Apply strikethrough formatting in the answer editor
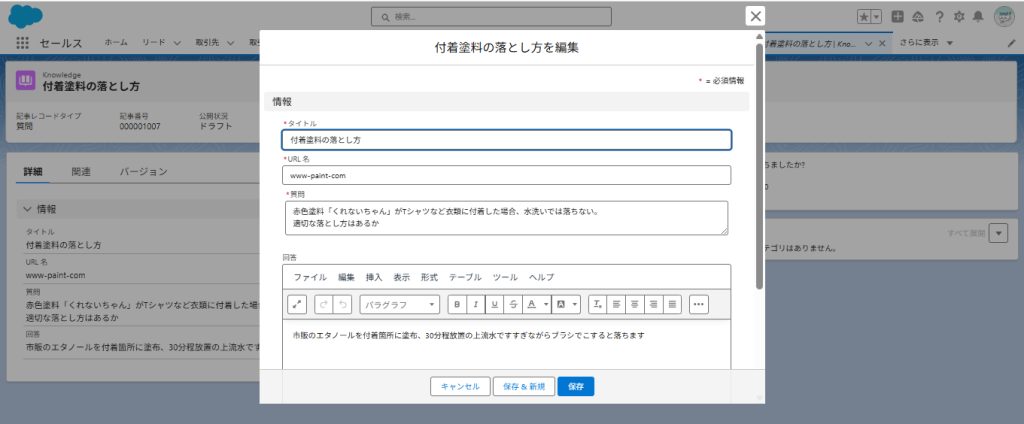Screen dimensions: 1024x424 pos(513,304)
